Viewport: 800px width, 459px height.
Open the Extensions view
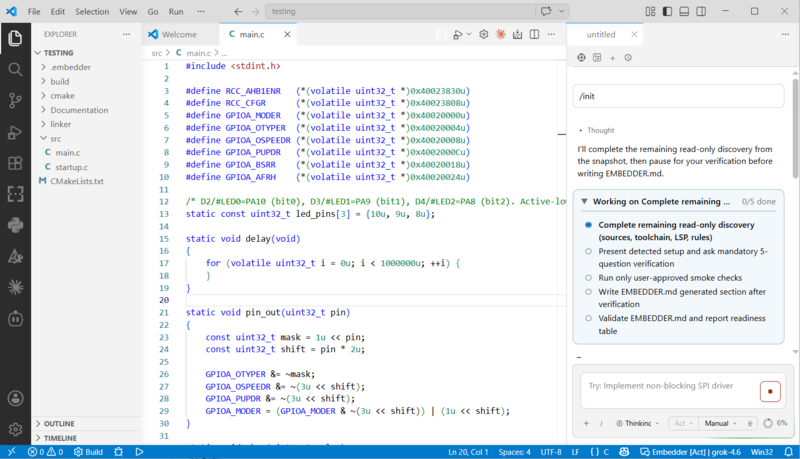coord(15,163)
